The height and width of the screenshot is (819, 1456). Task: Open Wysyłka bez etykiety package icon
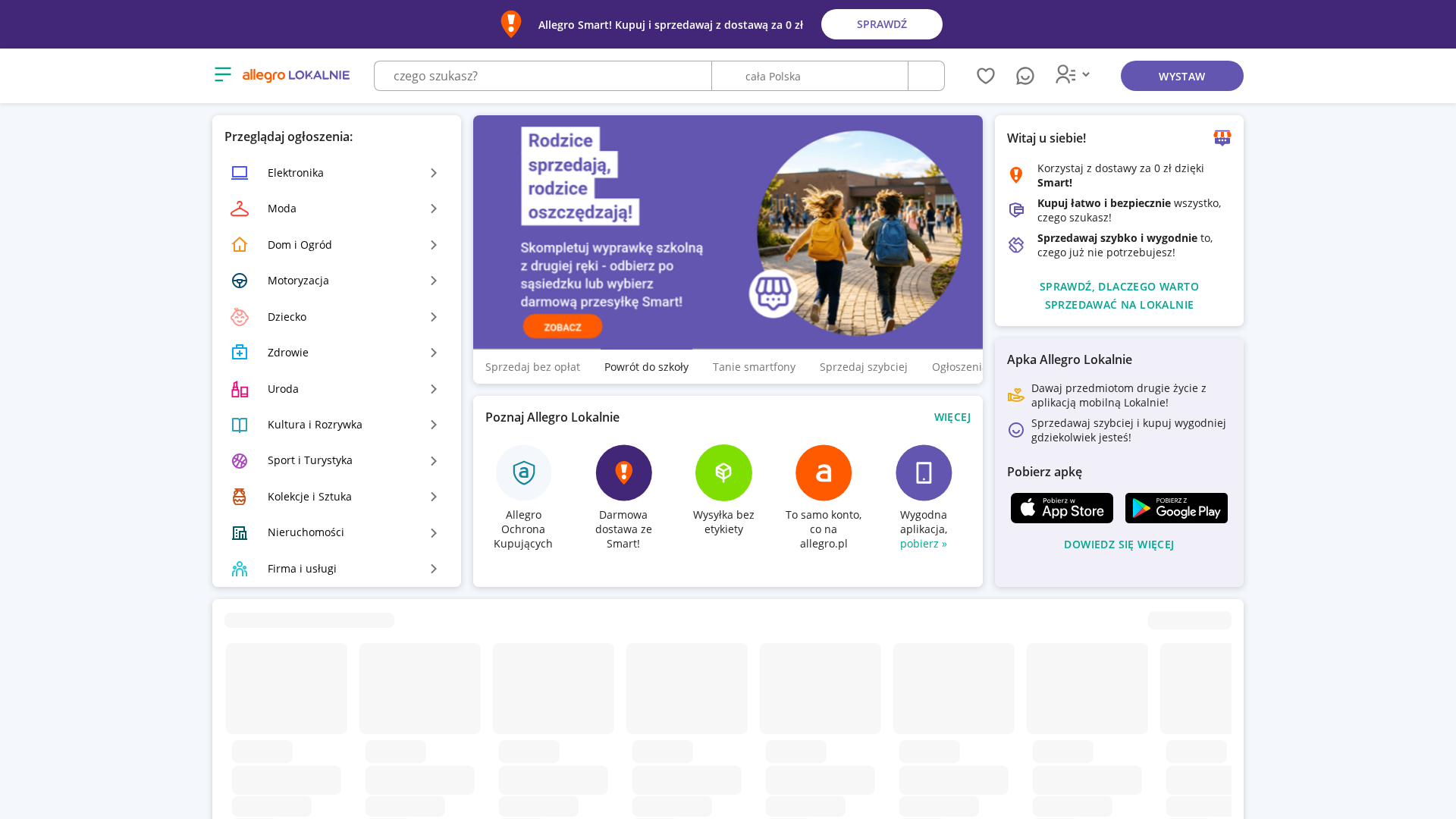click(723, 472)
